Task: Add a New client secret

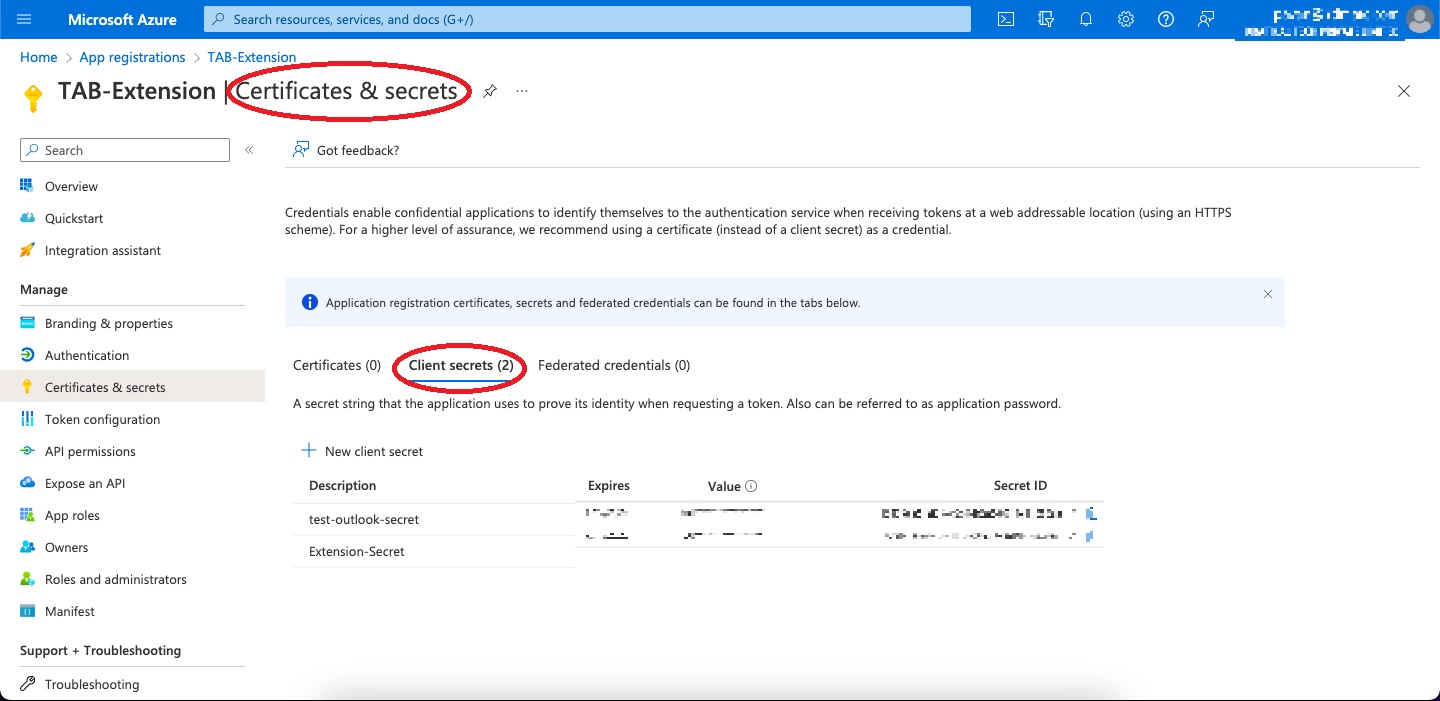Action: [362, 451]
